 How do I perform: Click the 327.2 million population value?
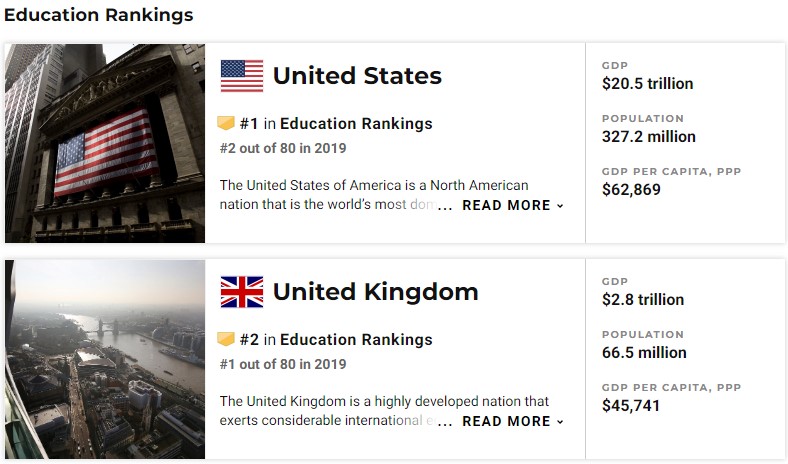(649, 137)
